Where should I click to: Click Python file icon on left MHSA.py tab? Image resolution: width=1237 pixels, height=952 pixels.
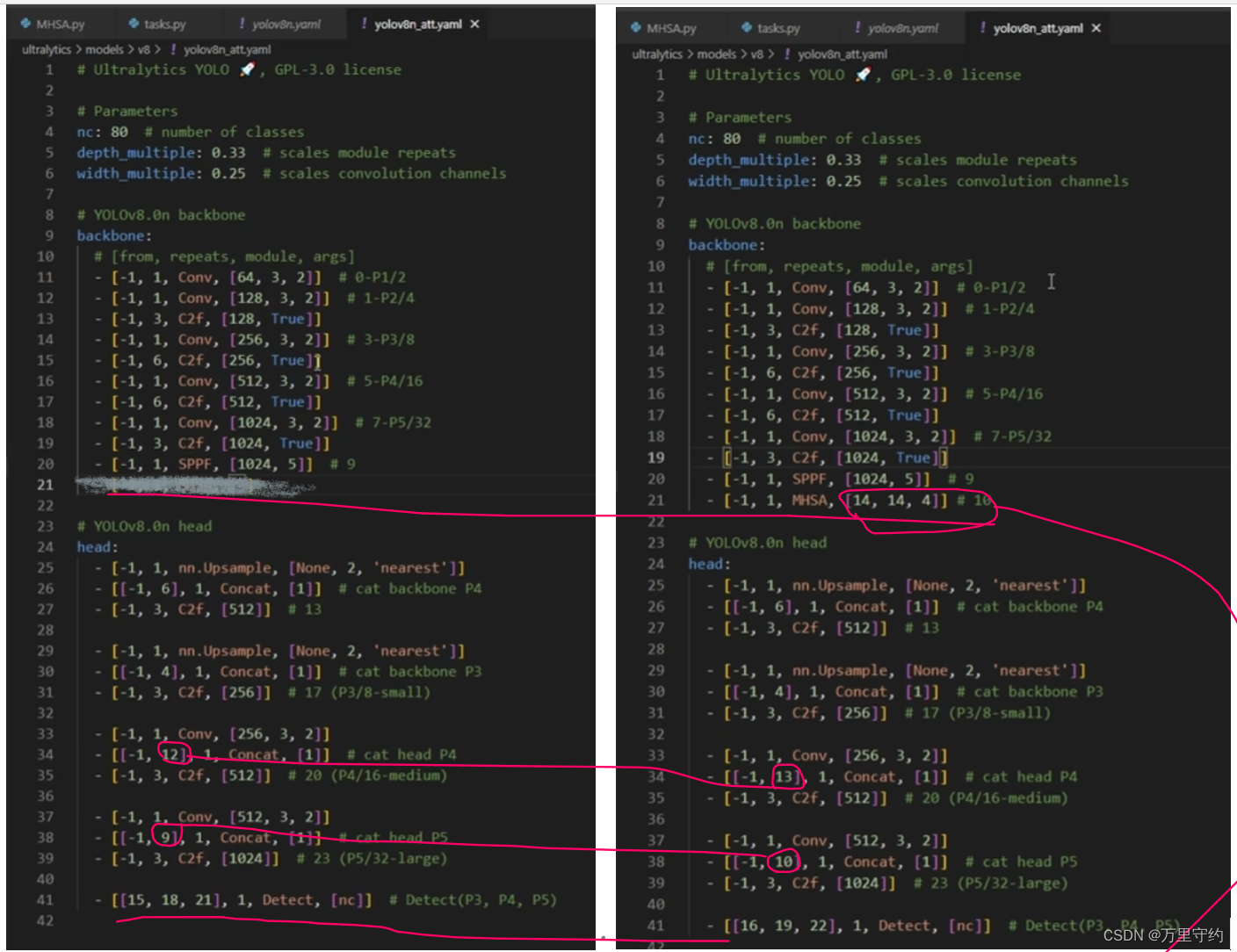[25, 25]
